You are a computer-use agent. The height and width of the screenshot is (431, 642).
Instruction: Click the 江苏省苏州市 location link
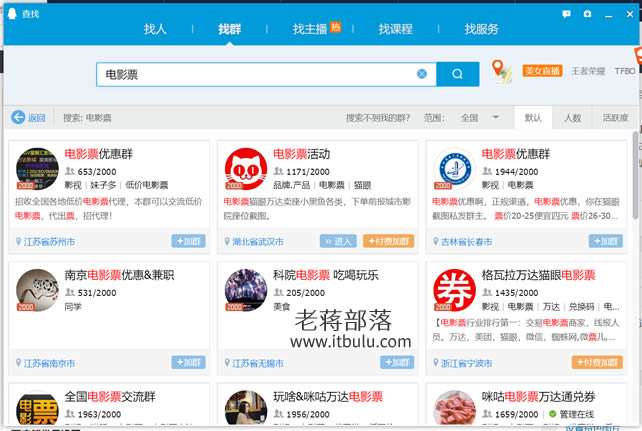pyautogui.click(x=49, y=242)
